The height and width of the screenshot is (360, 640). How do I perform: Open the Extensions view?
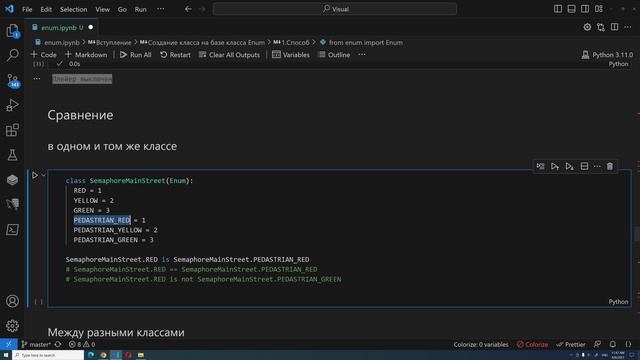pos(12,130)
